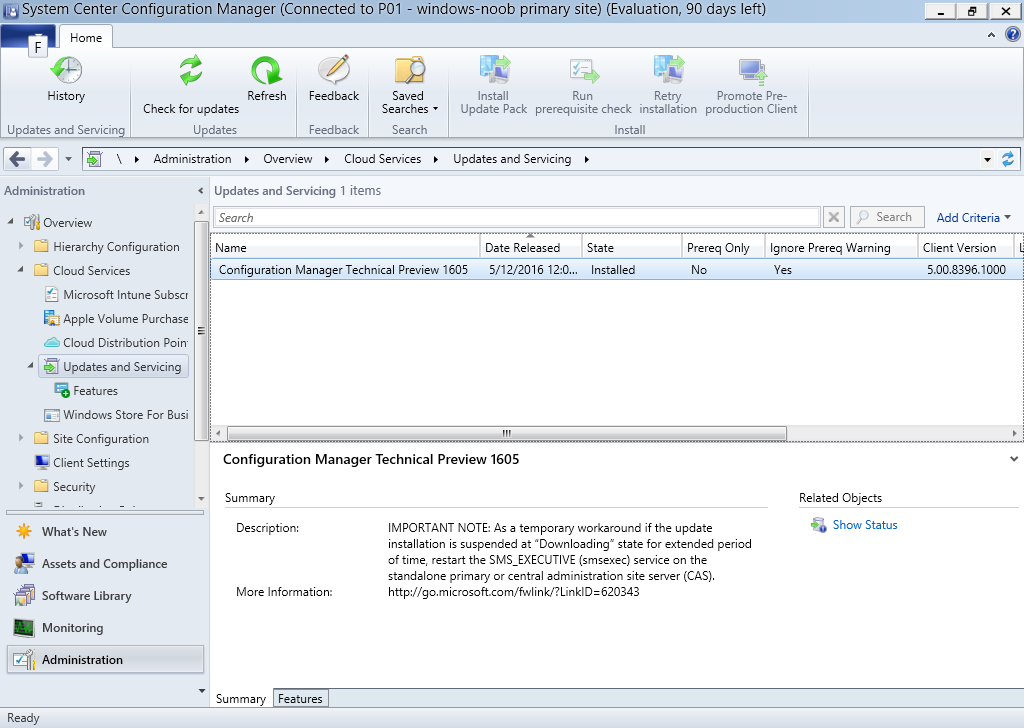Viewport: 1024px width, 728px height.
Task: Open the Software Library workspace
Action: pyautogui.click(x=104, y=595)
